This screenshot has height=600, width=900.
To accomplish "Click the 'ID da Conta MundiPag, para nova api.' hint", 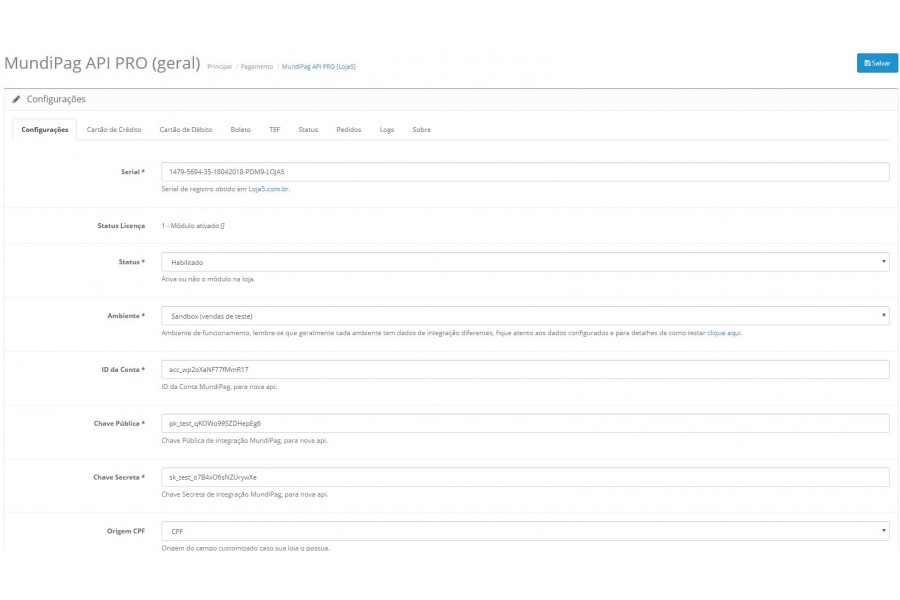I will (x=219, y=387).
